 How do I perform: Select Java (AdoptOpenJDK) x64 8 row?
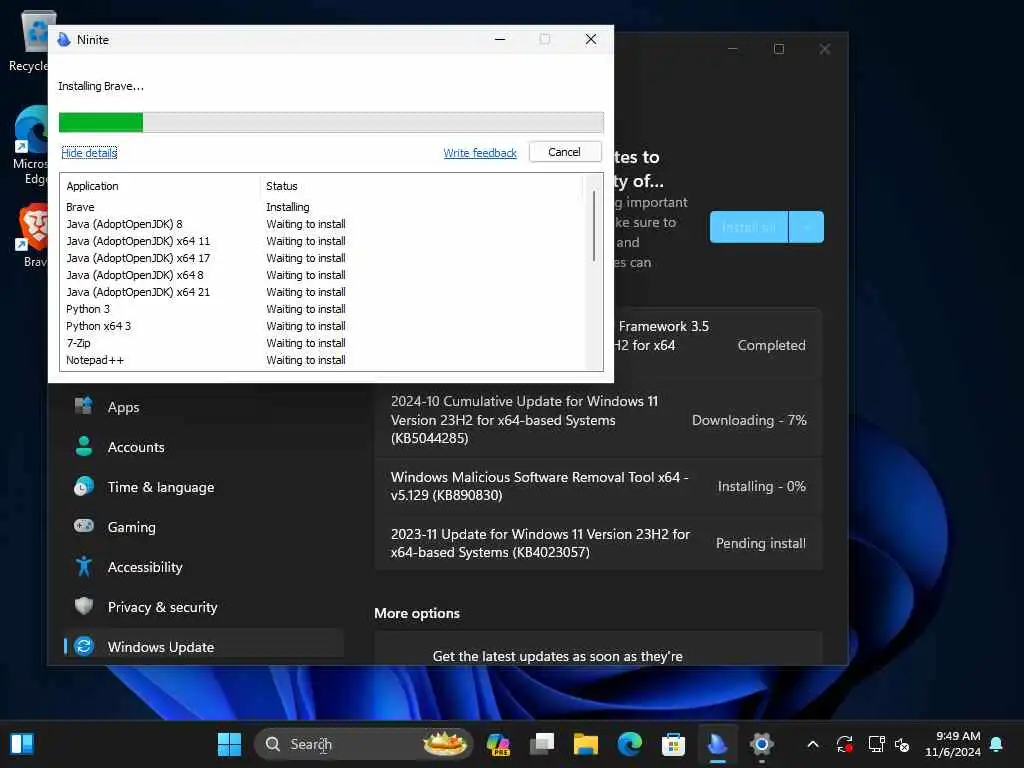[324, 275]
